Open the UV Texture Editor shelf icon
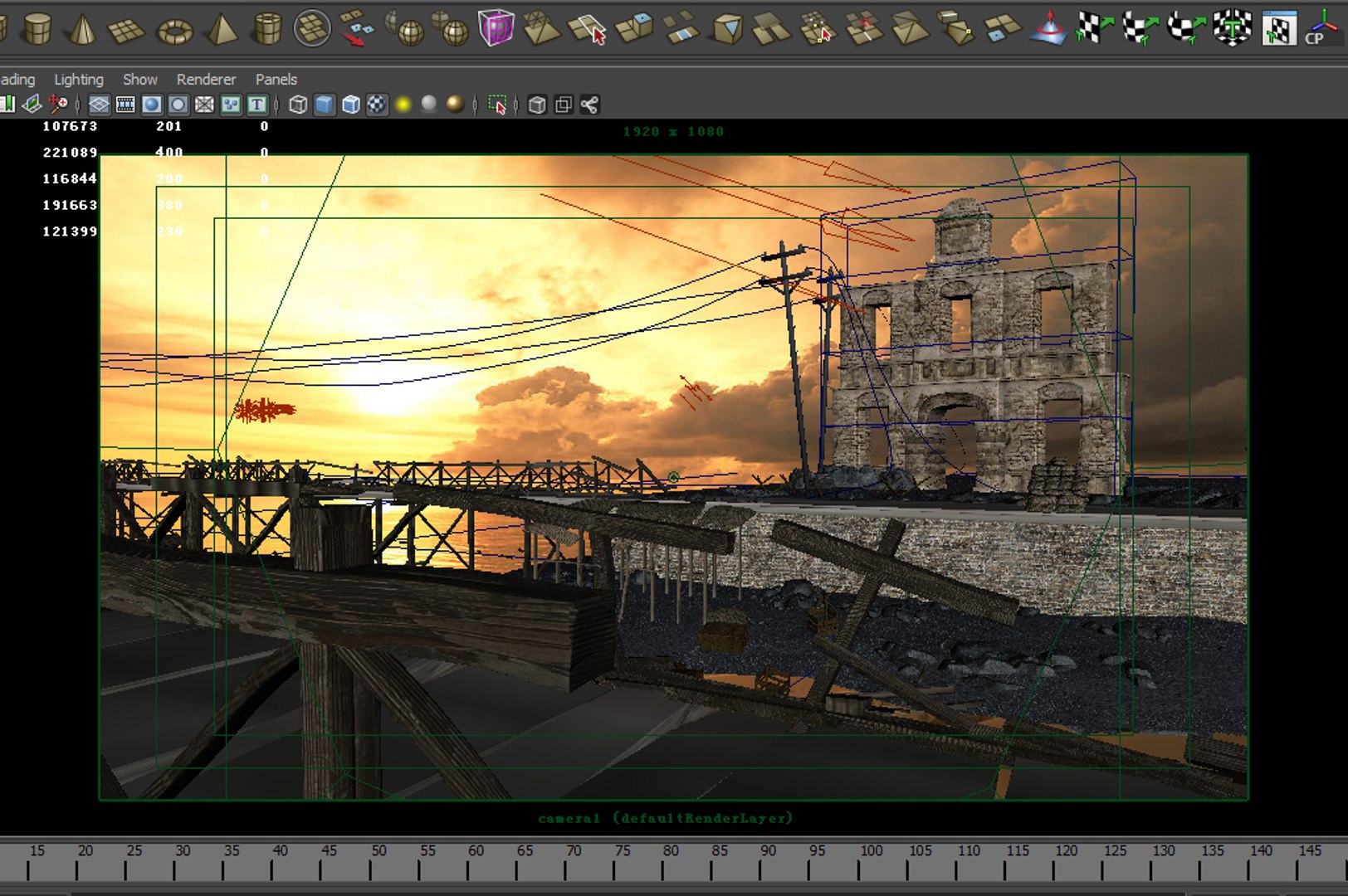1348x896 pixels. [1278, 29]
